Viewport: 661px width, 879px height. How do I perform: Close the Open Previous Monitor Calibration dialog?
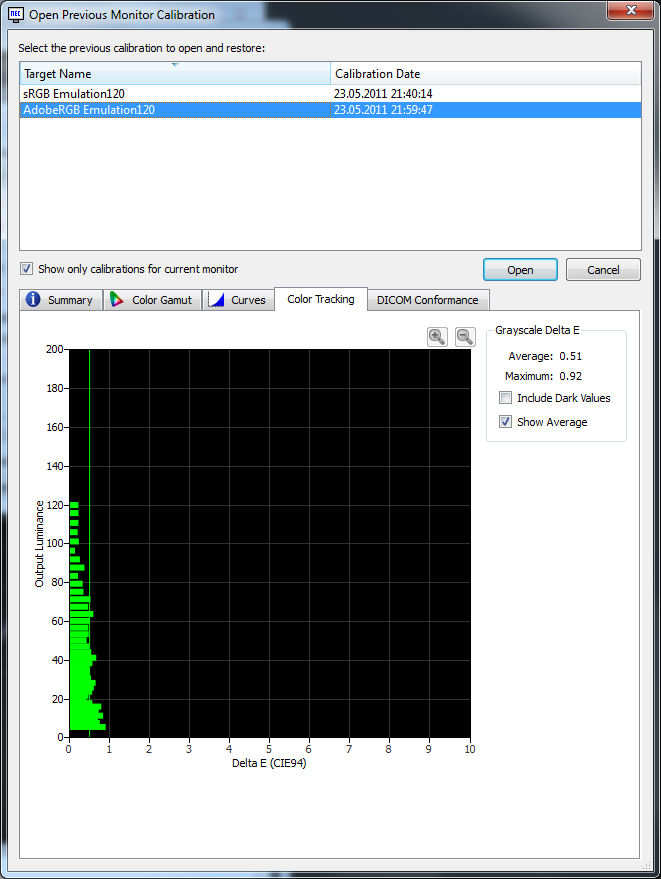(x=625, y=12)
